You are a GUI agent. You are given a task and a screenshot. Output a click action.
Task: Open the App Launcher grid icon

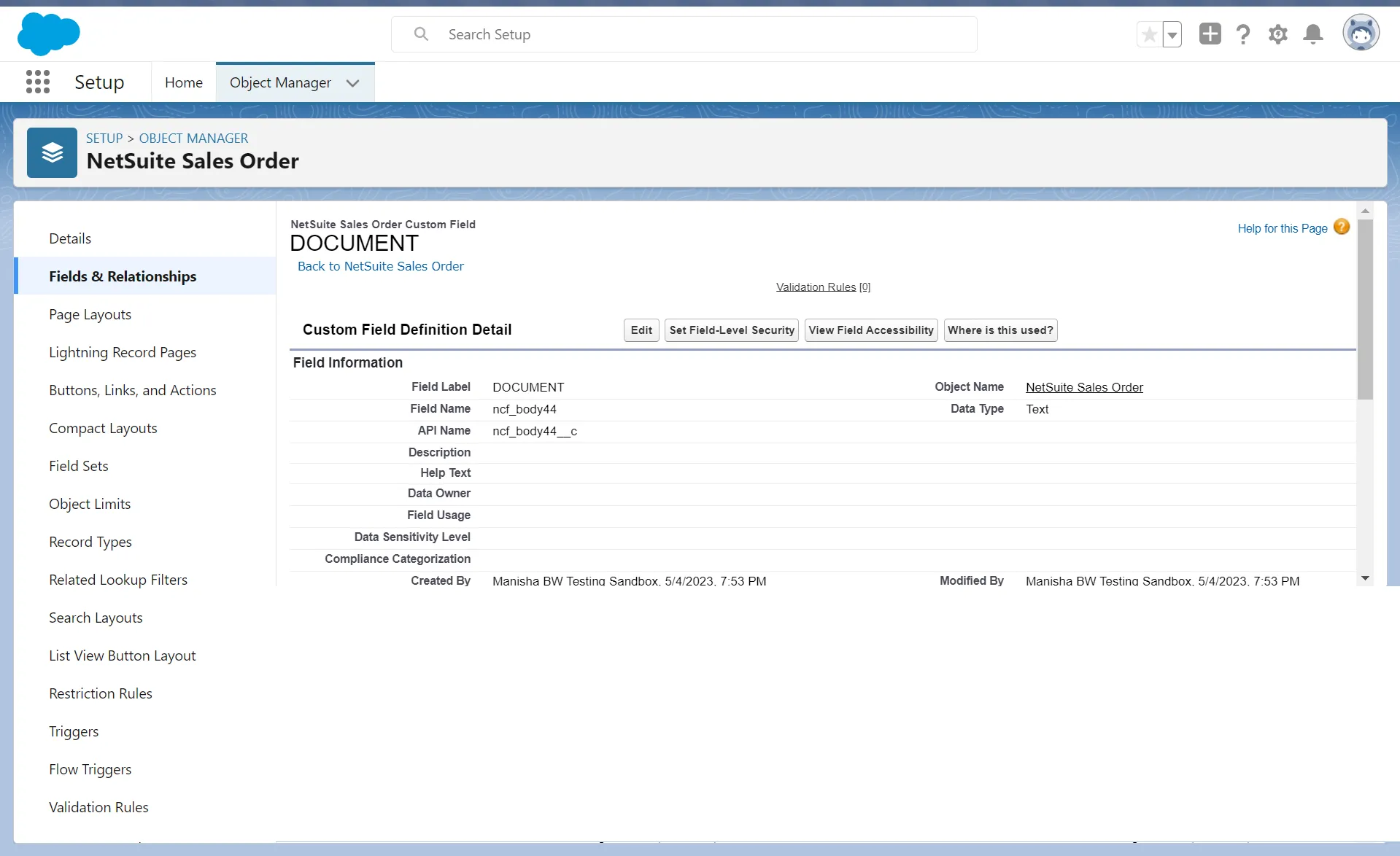[x=38, y=82]
